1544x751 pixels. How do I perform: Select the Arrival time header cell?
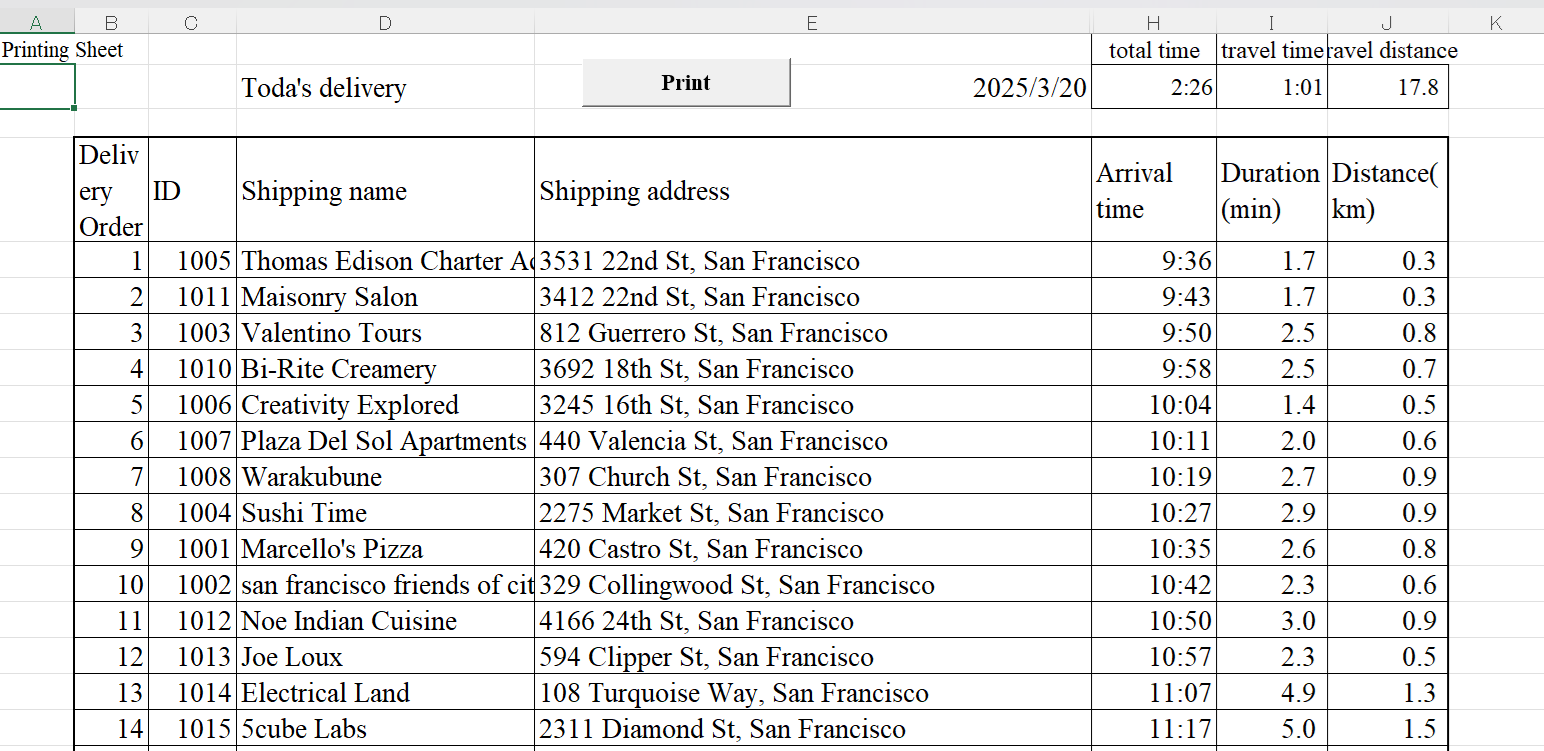point(1154,191)
